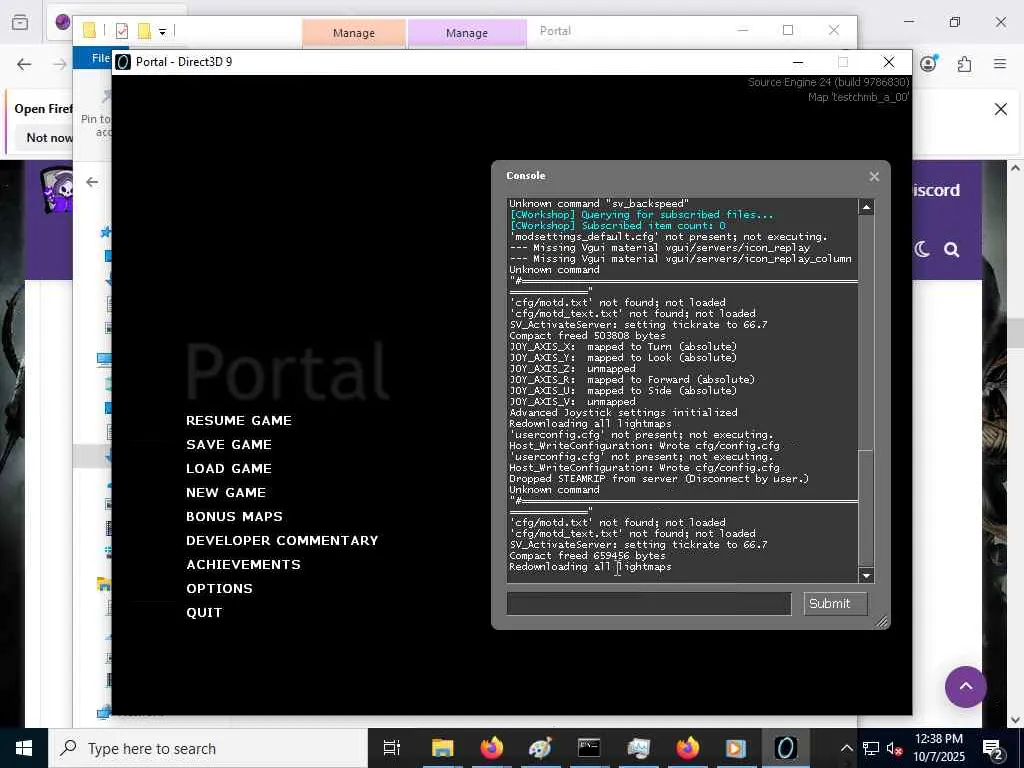
Task: Select Save Game menu entry
Action: point(229,445)
